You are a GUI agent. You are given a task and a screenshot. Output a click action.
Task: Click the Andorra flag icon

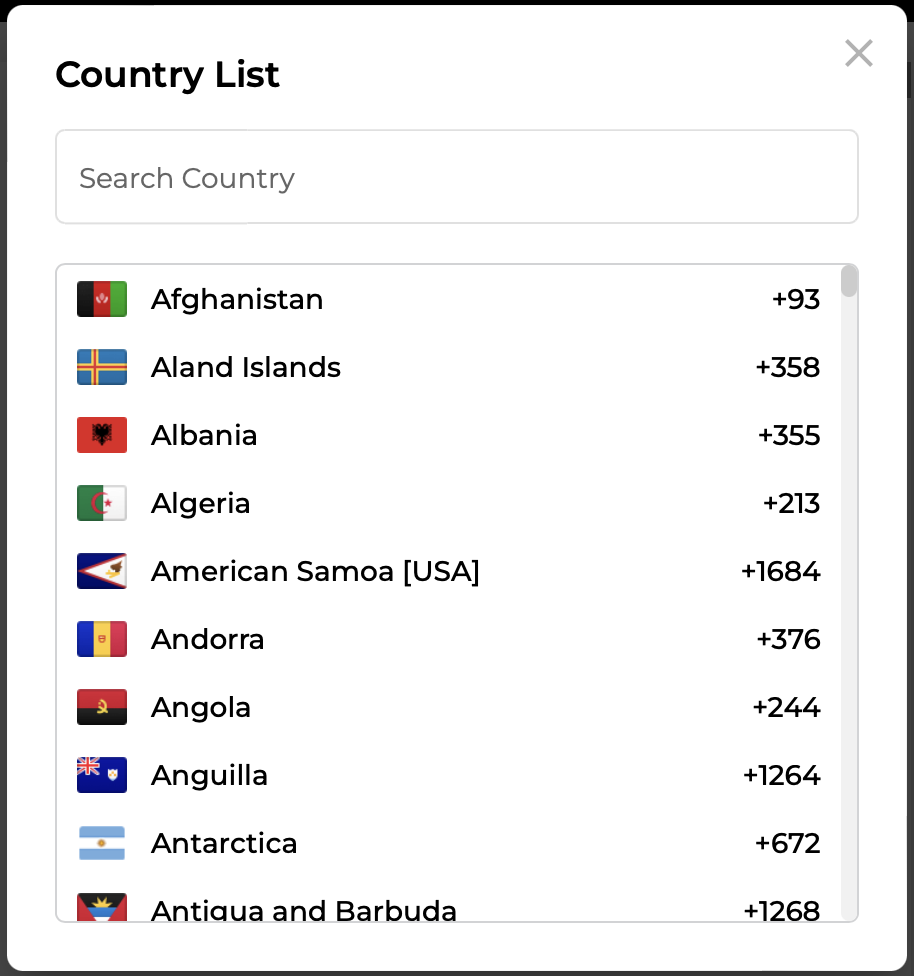point(102,639)
